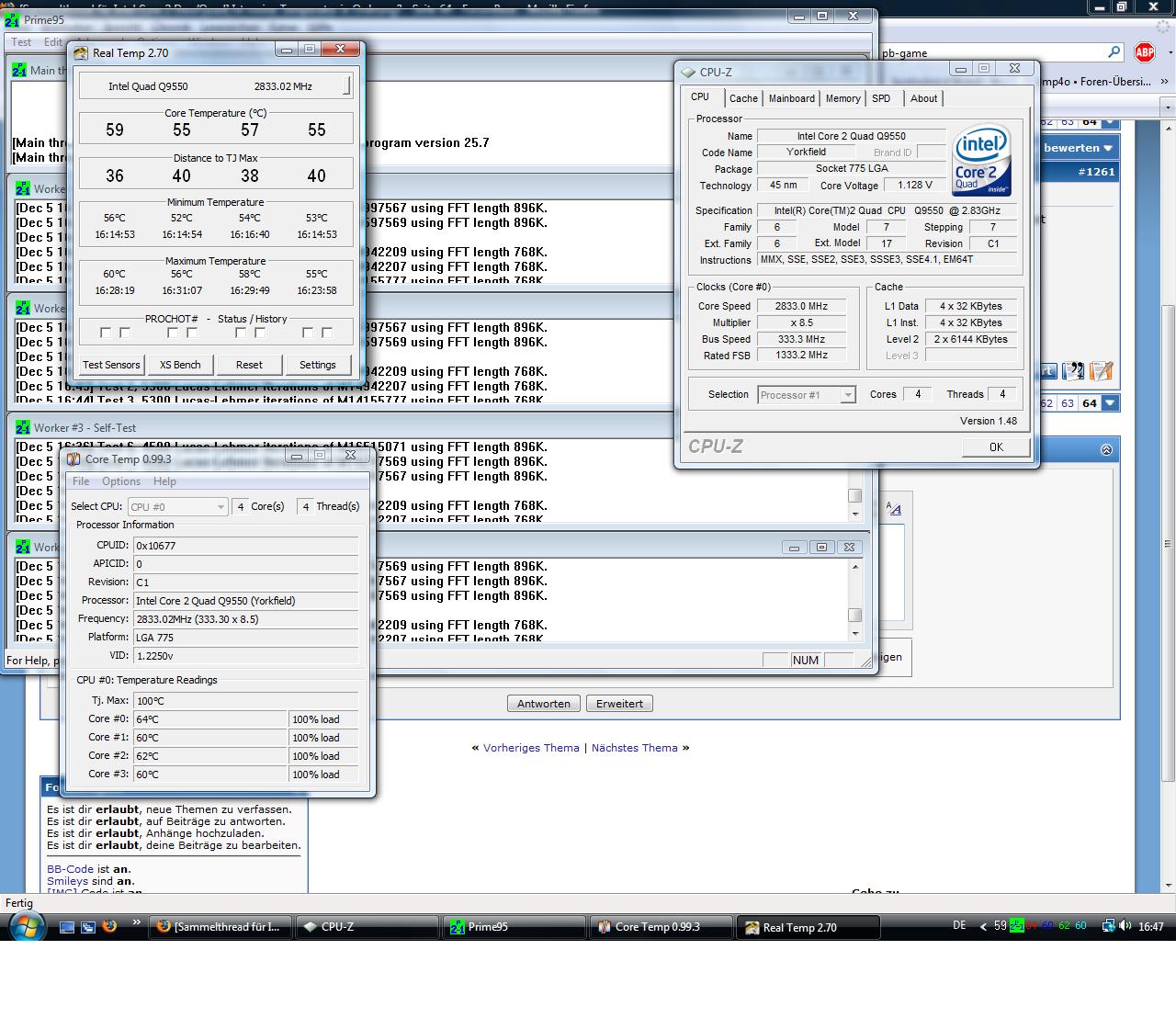The image size is (1176, 1029).
Task: Click the Firefox search magnifier icon
Action: (x=1114, y=52)
